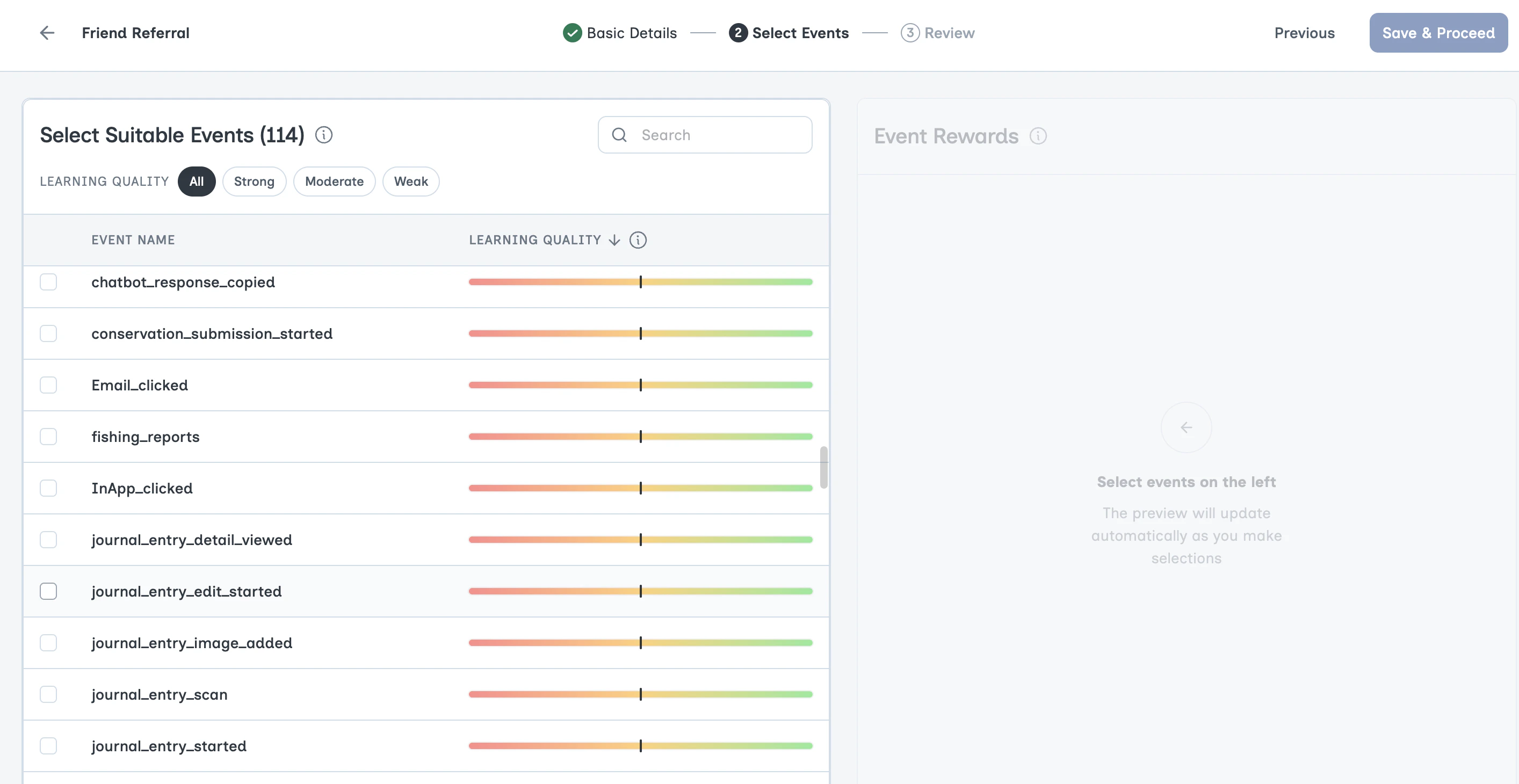The width and height of the screenshot is (1519, 784).
Task: Select the journal_entry_edit_started checkbox
Action: (x=48, y=591)
